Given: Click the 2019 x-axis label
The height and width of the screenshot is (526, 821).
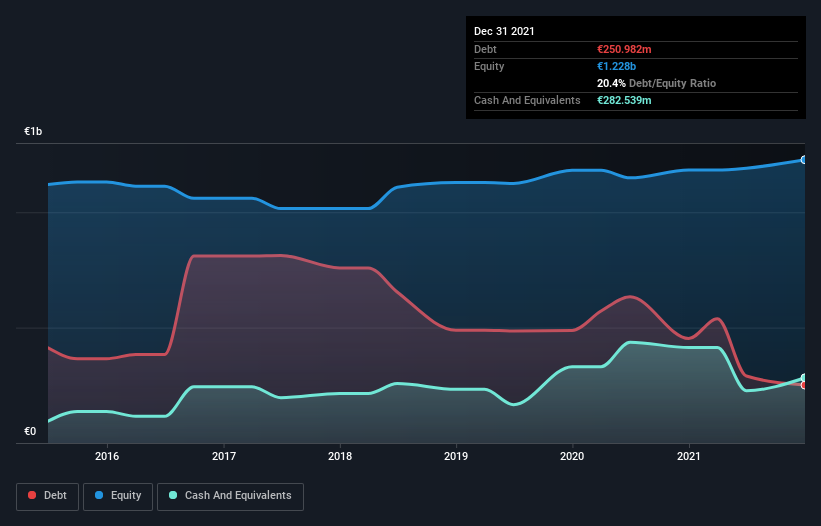Looking at the screenshot, I should [456, 456].
